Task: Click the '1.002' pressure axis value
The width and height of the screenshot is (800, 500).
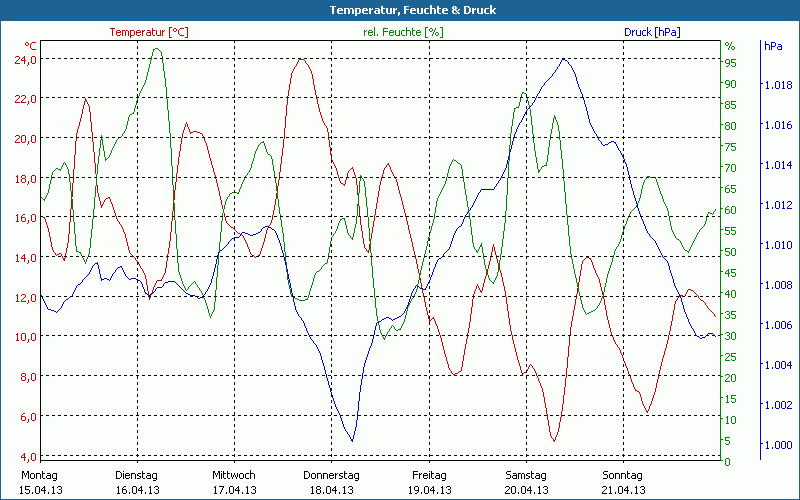Action: (x=778, y=405)
